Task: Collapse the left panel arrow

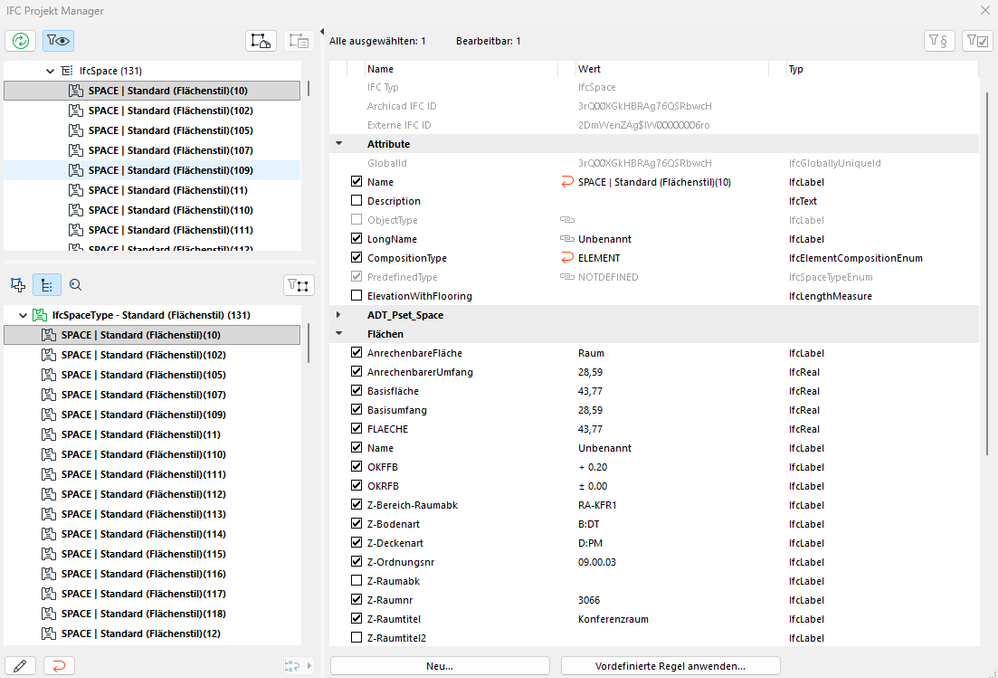Action: click(322, 31)
